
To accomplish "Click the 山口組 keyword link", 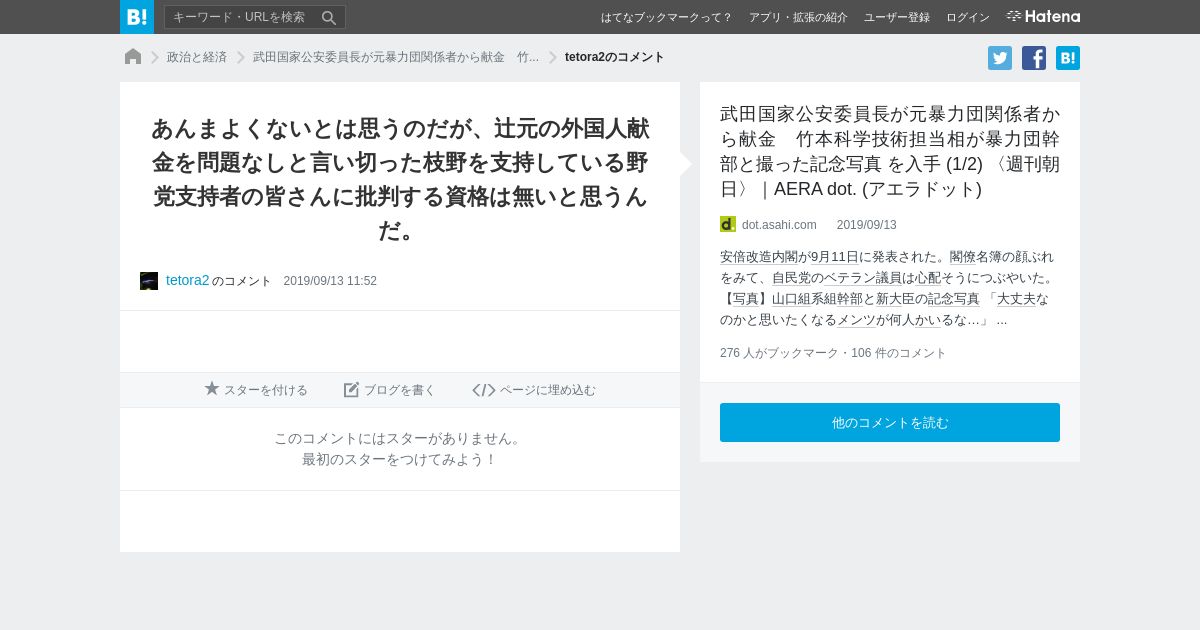I will [x=792, y=298].
